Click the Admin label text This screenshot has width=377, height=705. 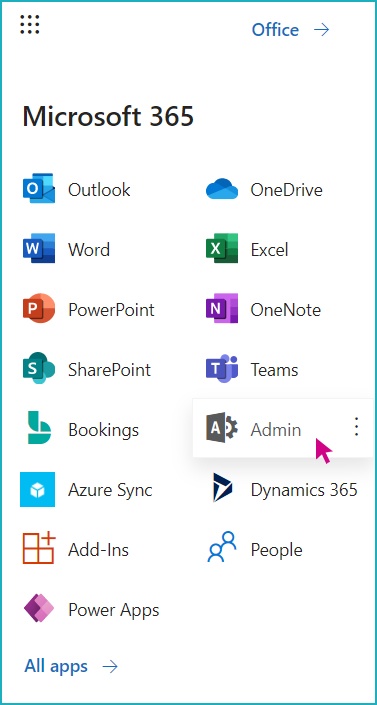coord(276,430)
